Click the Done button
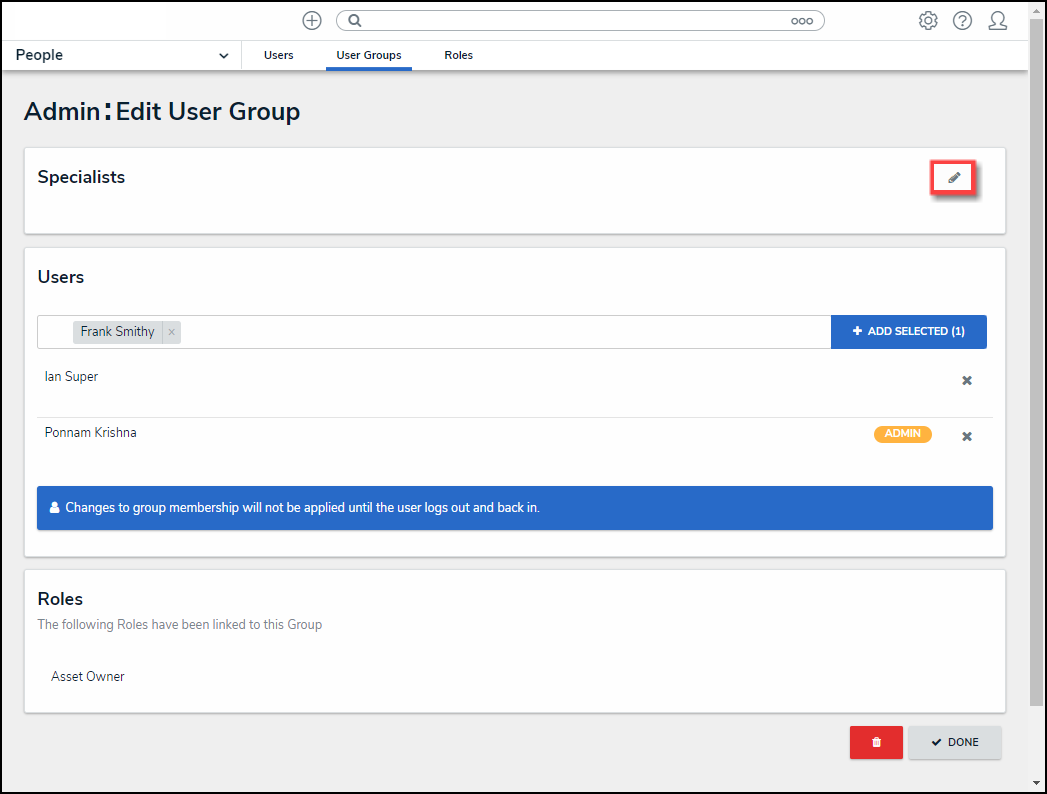Viewport: 1047px width, 794px height. coord(954,742)
